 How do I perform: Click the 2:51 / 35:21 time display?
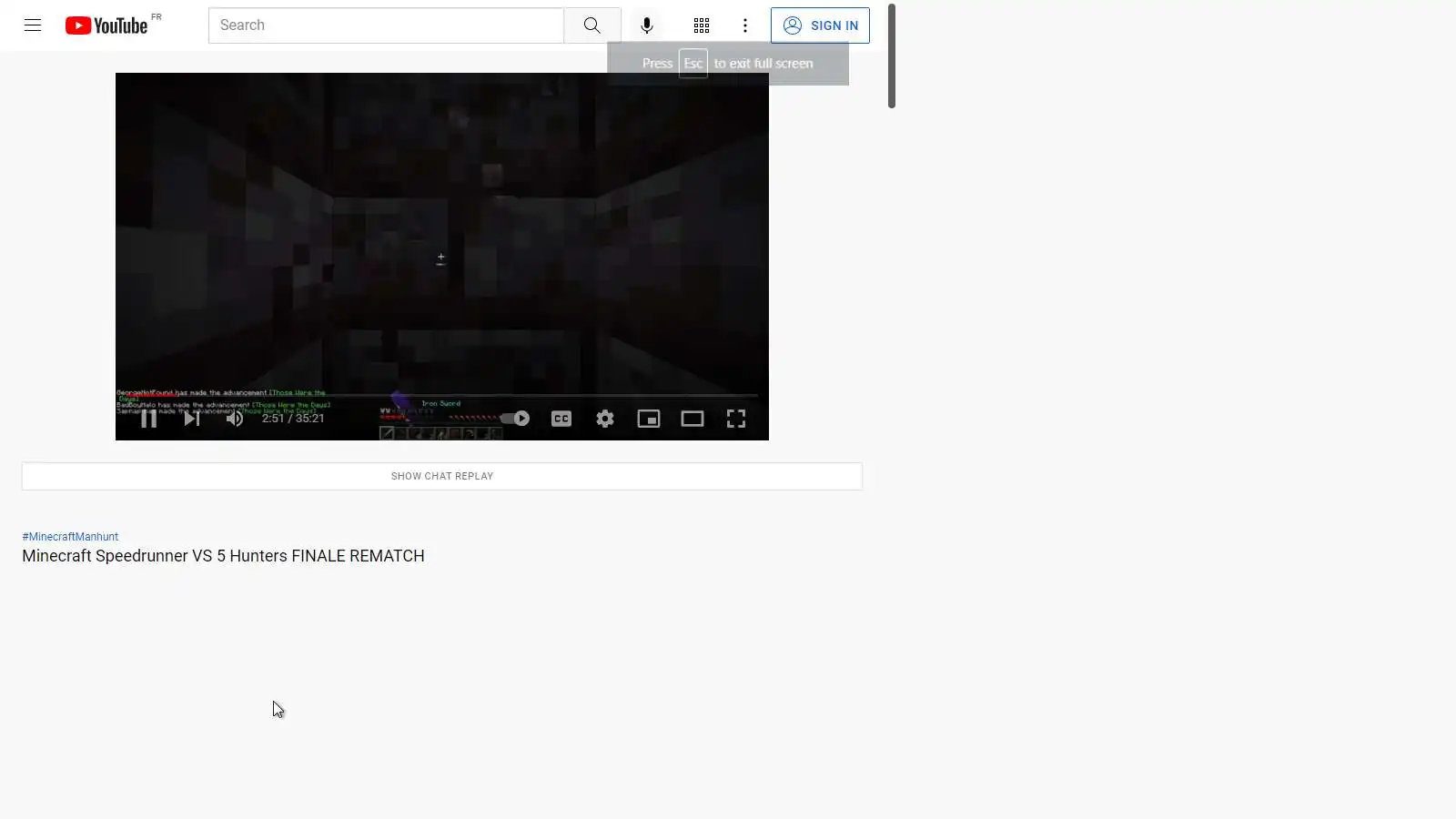coord(293,419)
